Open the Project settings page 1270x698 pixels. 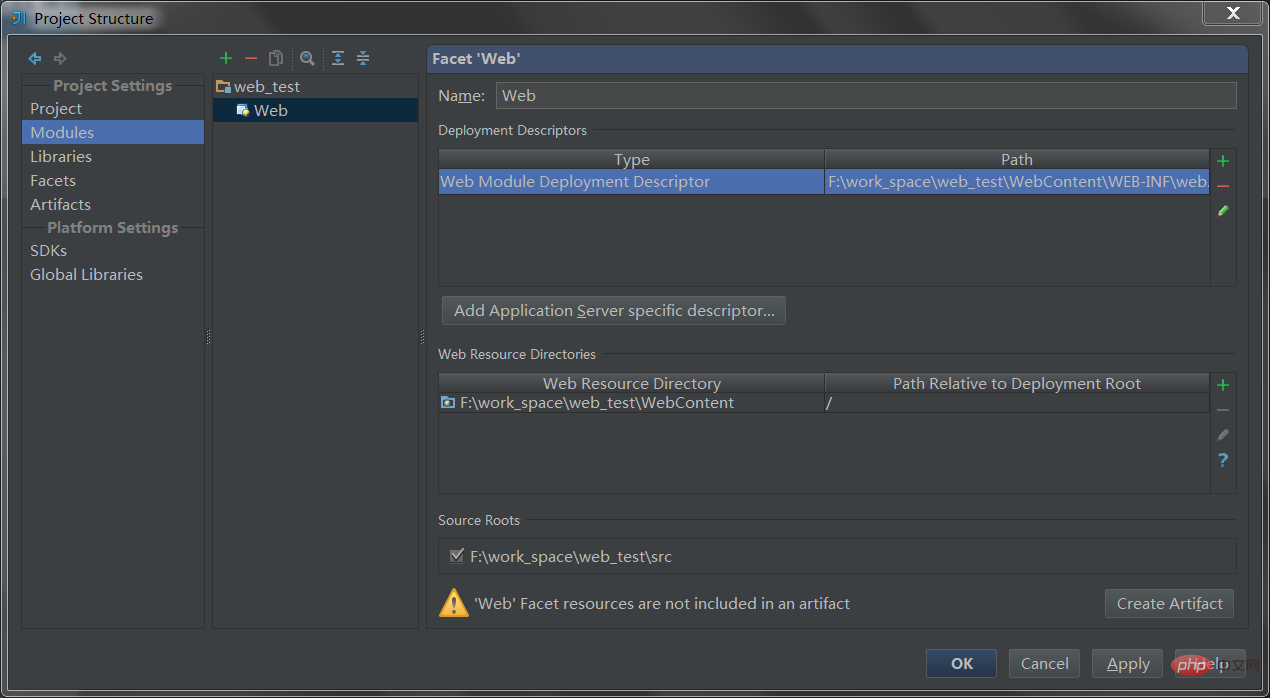point(56,108)
